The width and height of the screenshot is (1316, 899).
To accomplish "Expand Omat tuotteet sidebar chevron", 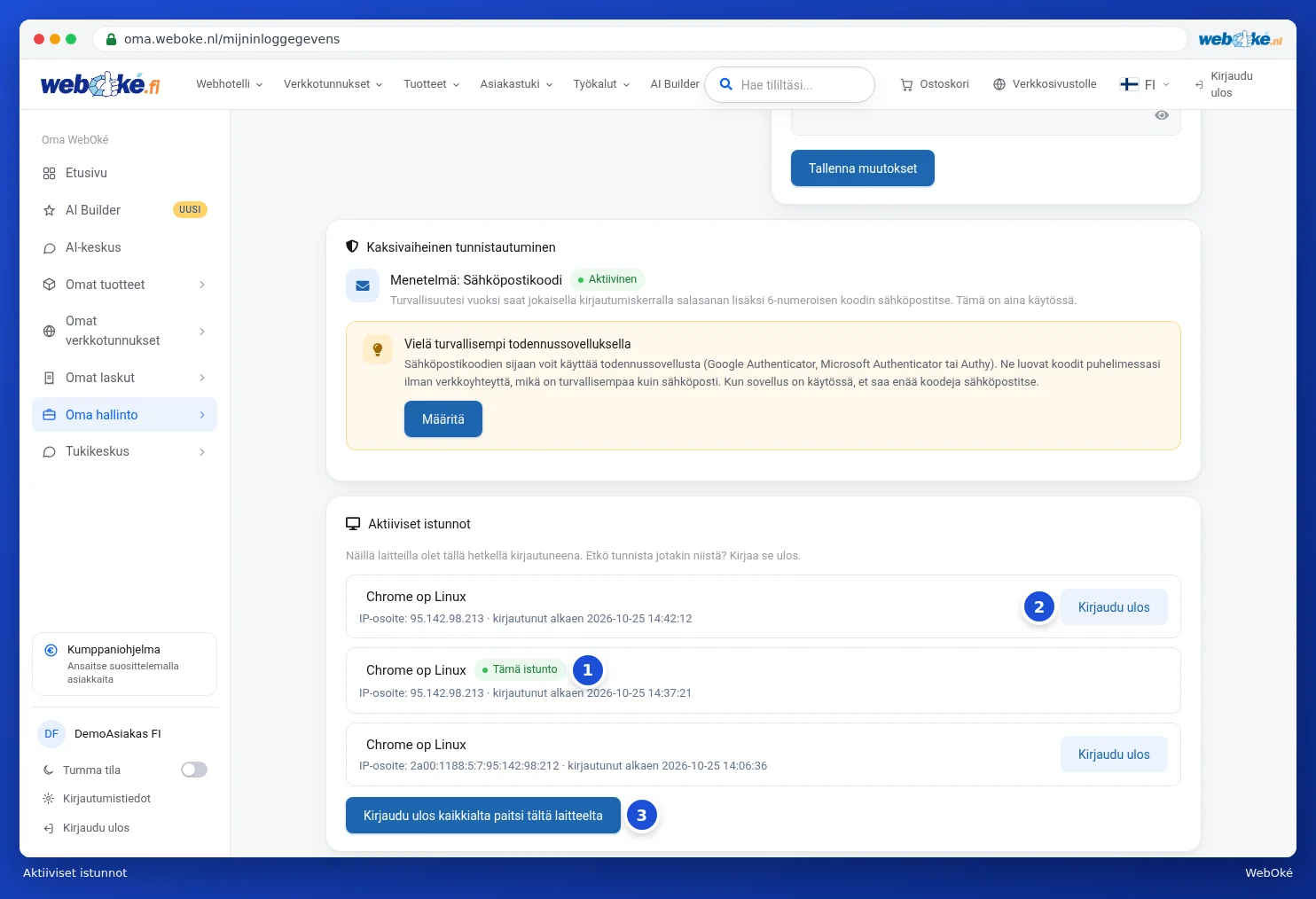I will (202, 285).
